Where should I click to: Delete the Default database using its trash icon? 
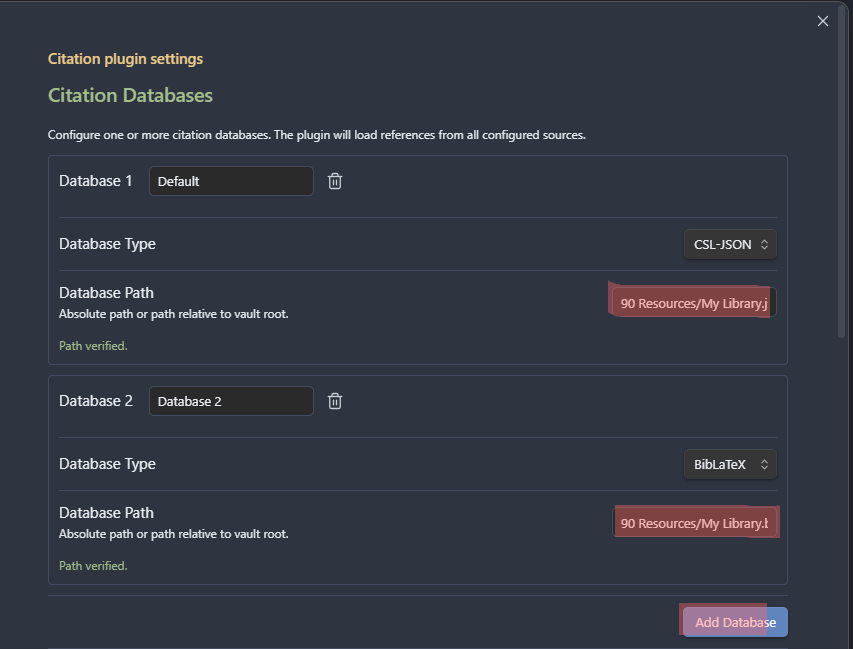pos(334,181)
